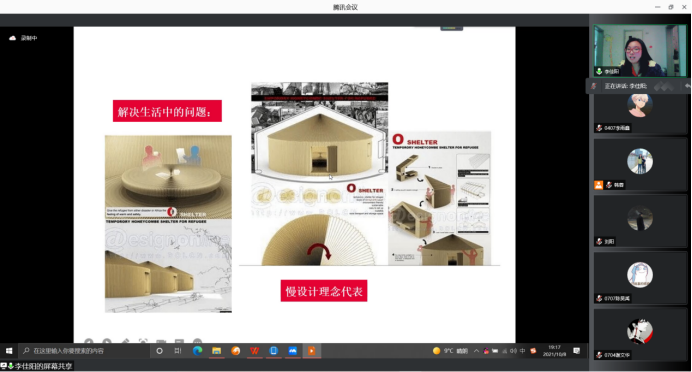Open Tencent Meeting icon in the taskbar

click(293, 351)
